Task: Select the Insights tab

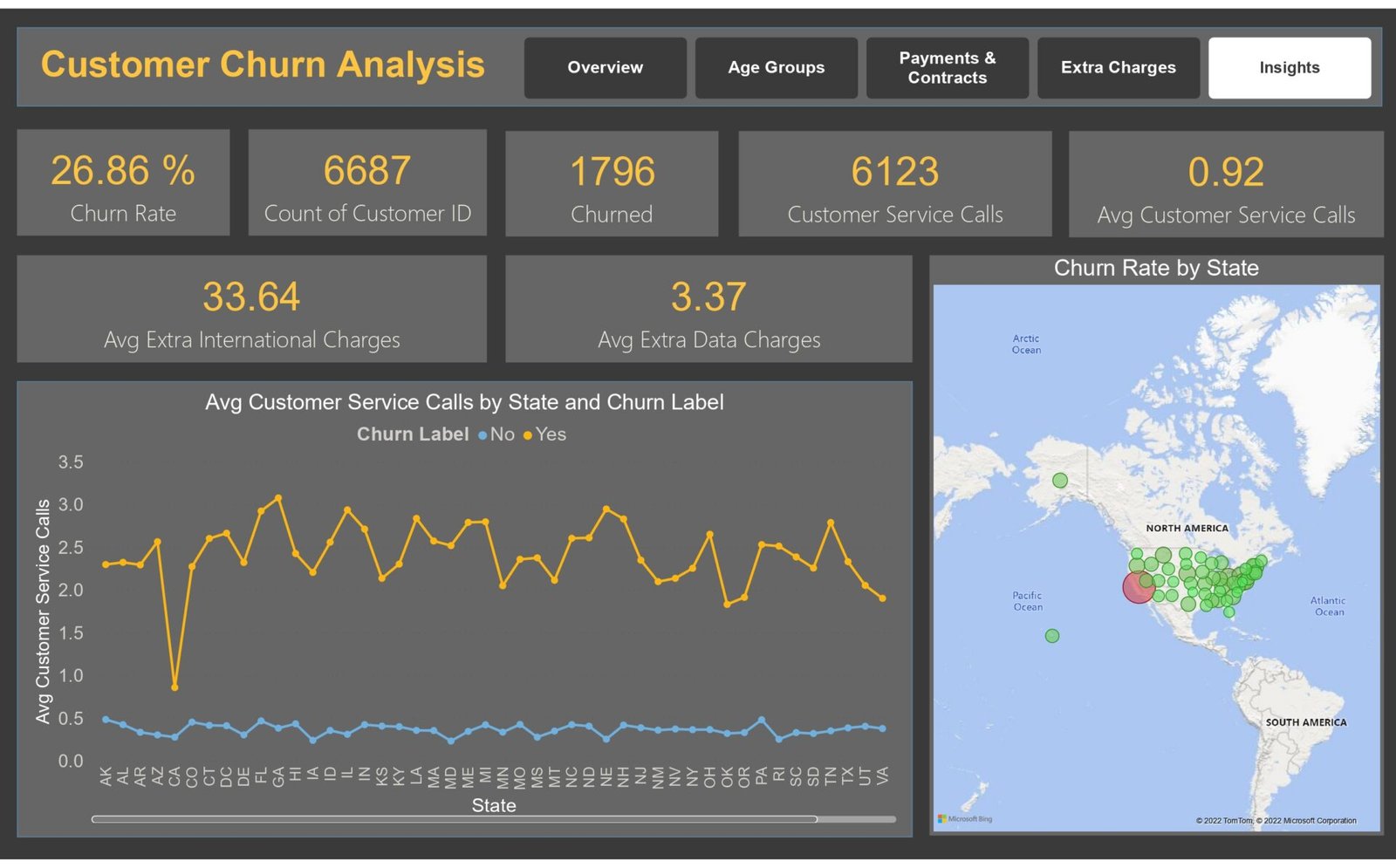Action: 1289,68
